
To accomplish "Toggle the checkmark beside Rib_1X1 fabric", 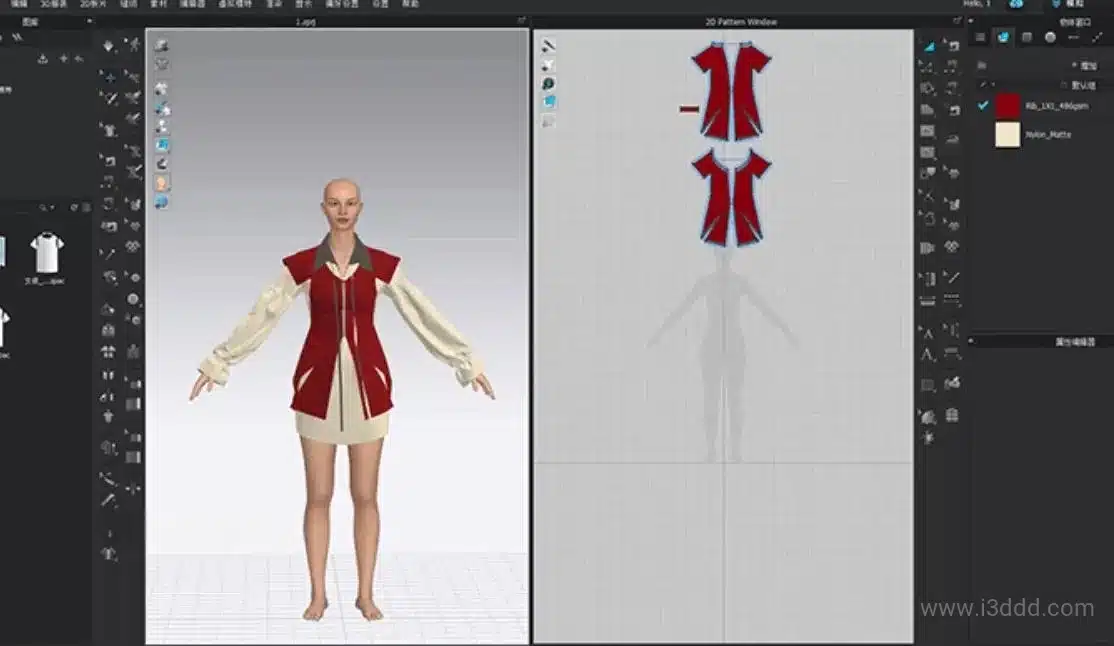I will (x=983, y=105).
